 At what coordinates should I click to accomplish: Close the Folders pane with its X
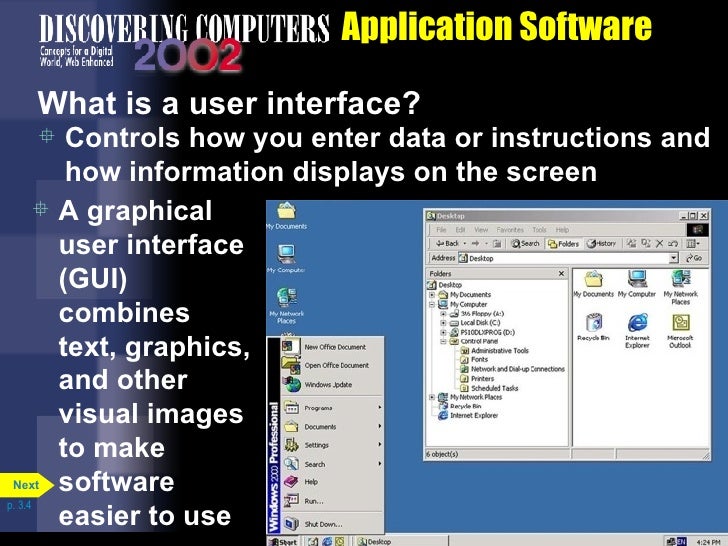[561, 273]
